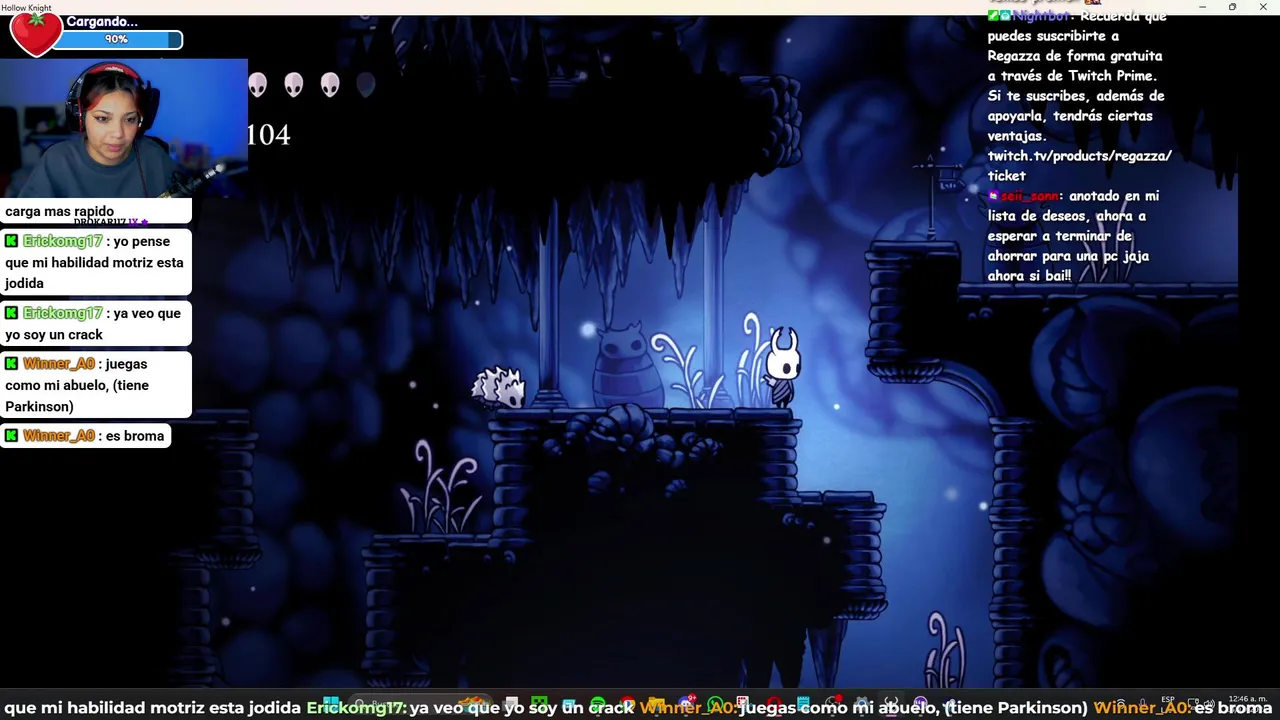Image resolution: width=1280 pixels, height=720 pixels.
Task: Click the first health mask icon
Action: 257,85
